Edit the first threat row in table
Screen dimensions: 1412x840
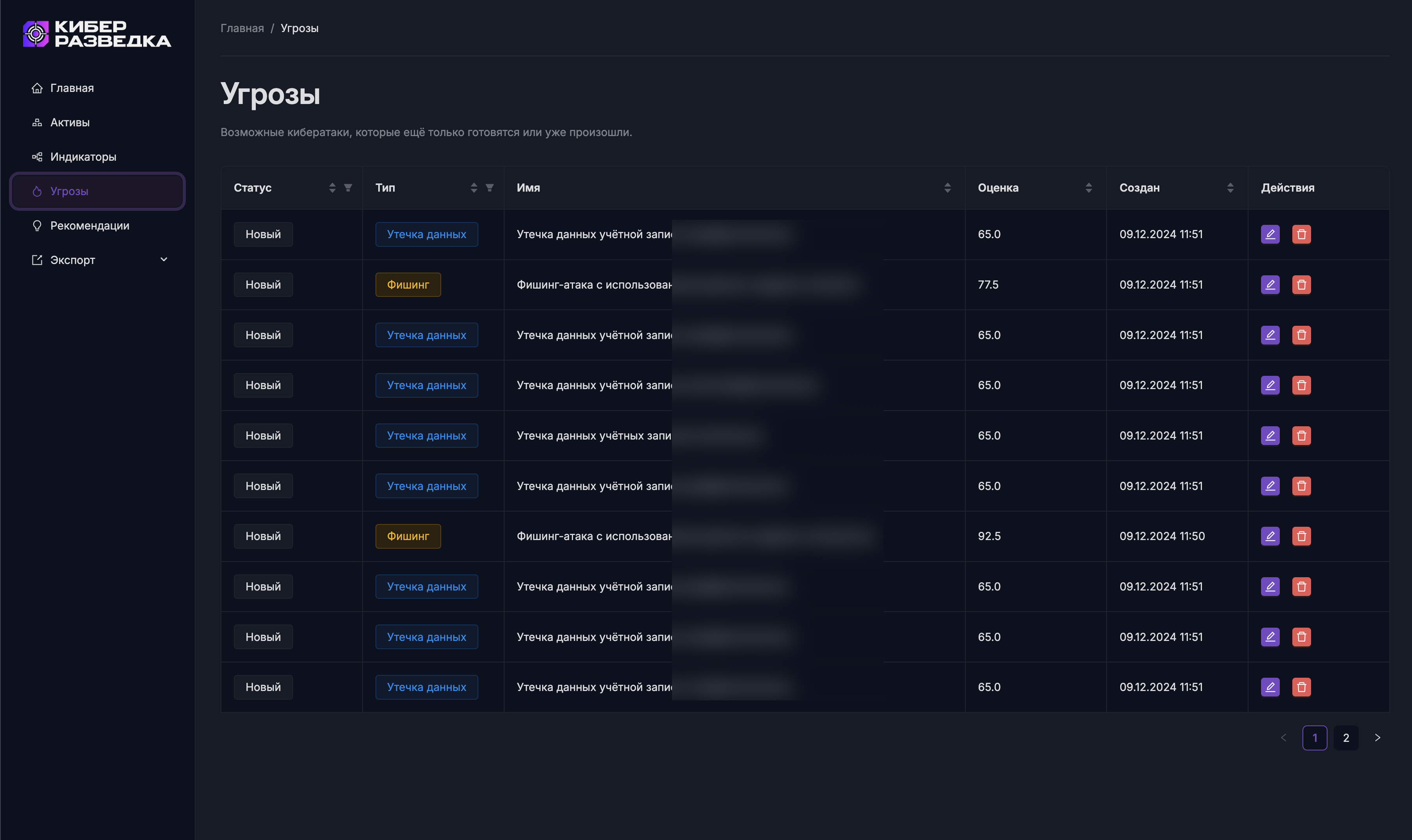pyautogui.click(x=1270, y=234)
